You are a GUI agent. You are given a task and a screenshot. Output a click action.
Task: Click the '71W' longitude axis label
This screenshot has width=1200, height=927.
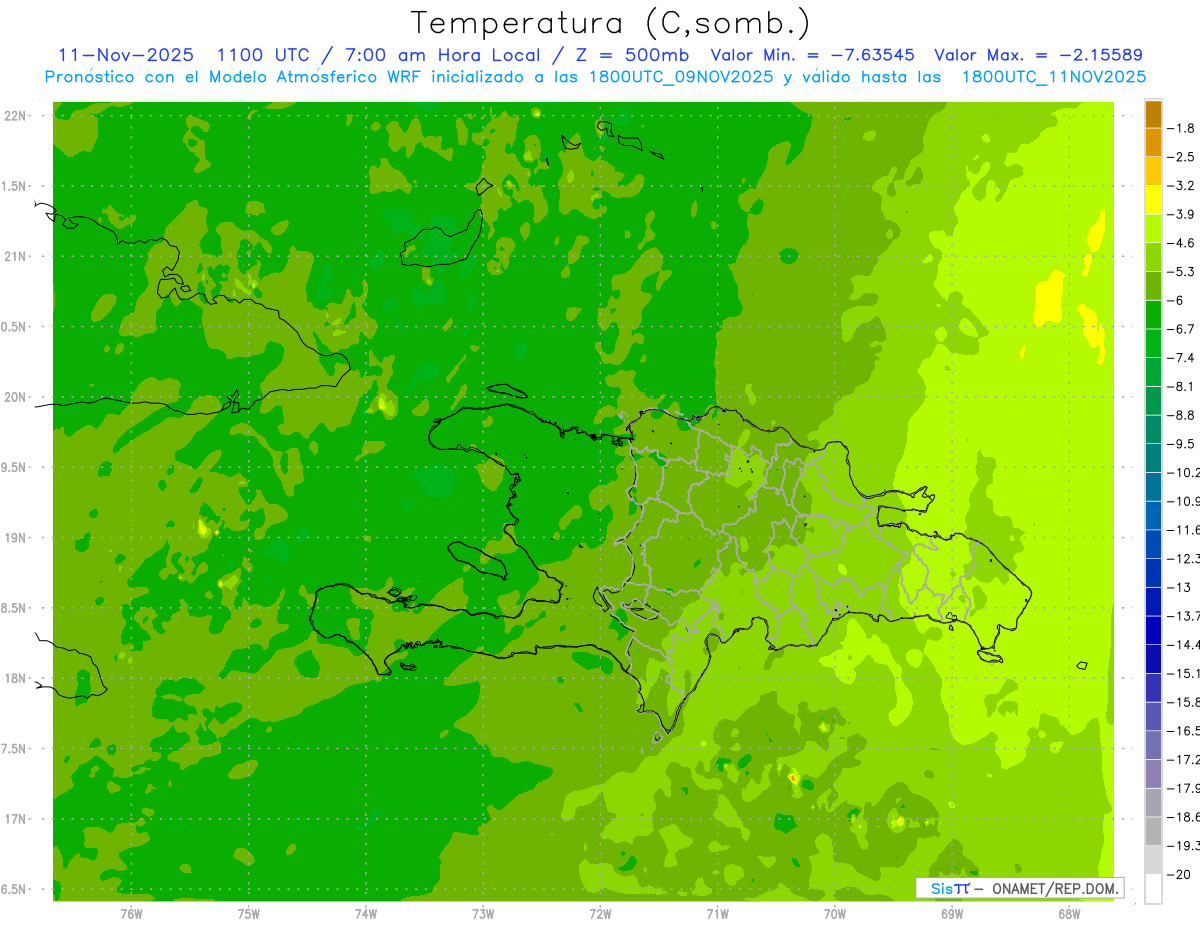point(717,914)
